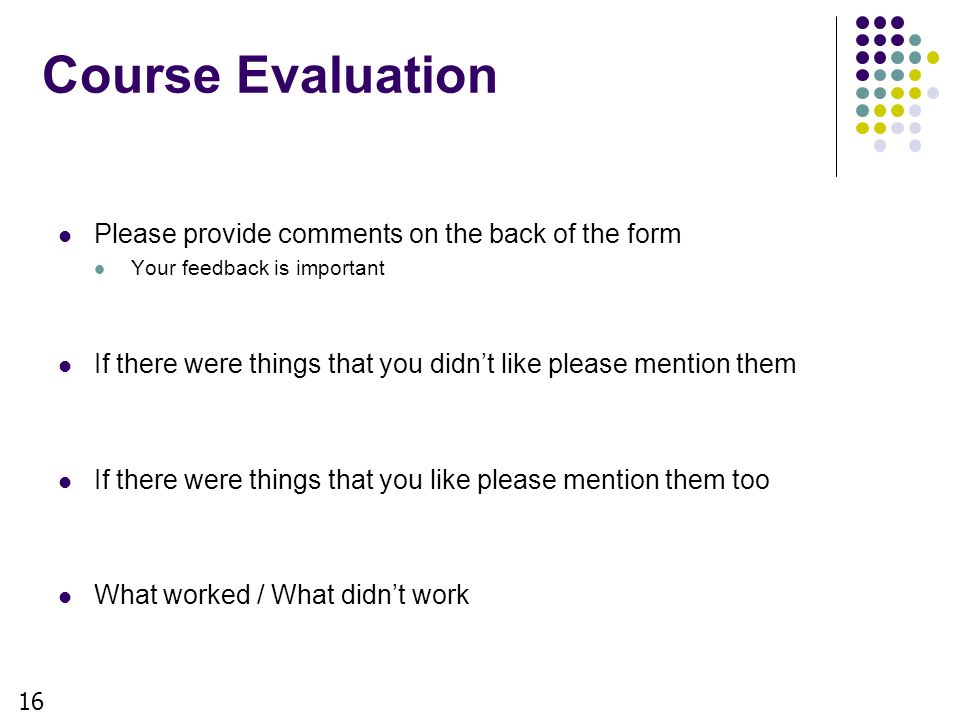
Task: Click the Course Evaluation slide title
Action: pos(269,75)
